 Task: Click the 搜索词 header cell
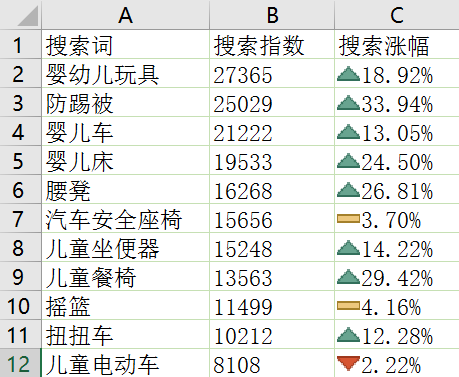125,44
